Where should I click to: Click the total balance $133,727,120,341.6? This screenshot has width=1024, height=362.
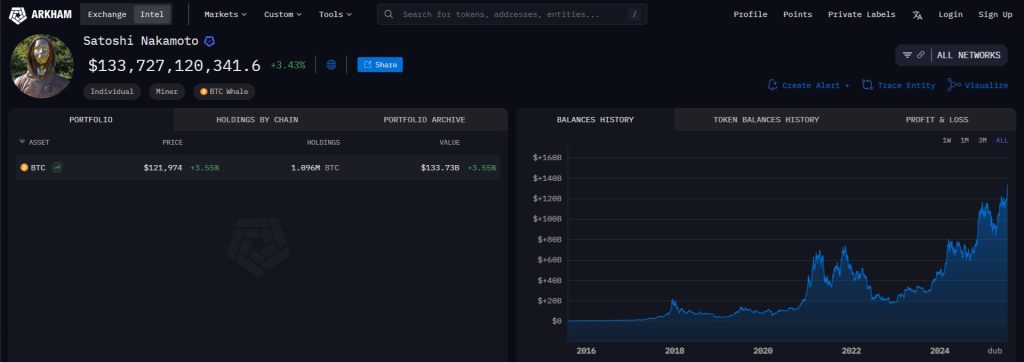pos(174,65)
